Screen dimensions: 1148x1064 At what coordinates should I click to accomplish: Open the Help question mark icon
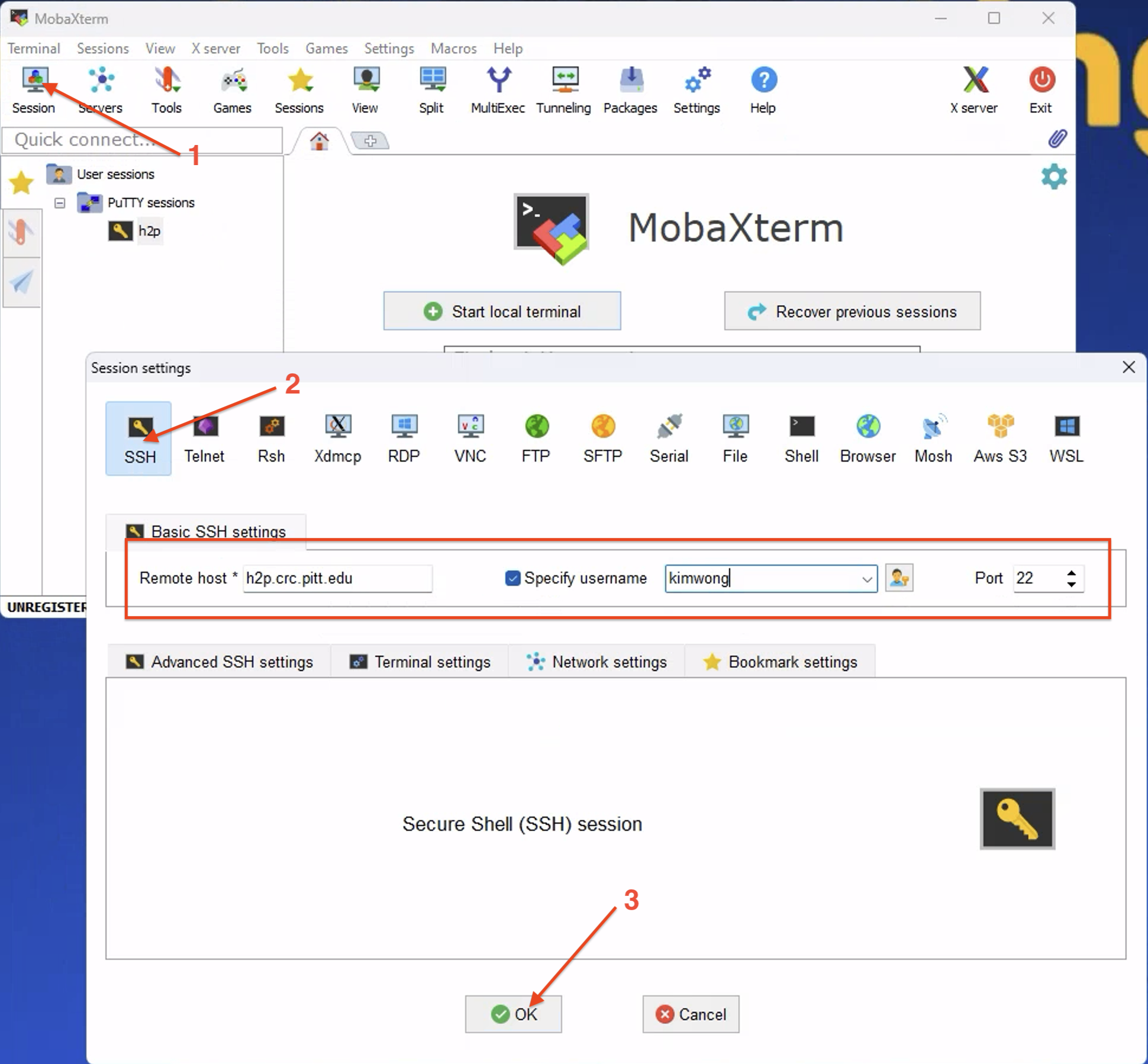tap(763, 91)
